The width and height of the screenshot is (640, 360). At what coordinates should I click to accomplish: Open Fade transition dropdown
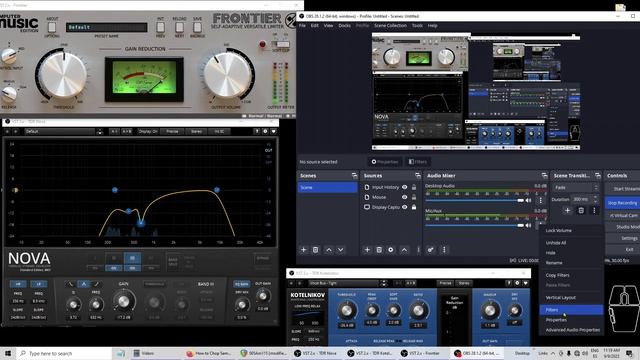click(x=576, y=187)
